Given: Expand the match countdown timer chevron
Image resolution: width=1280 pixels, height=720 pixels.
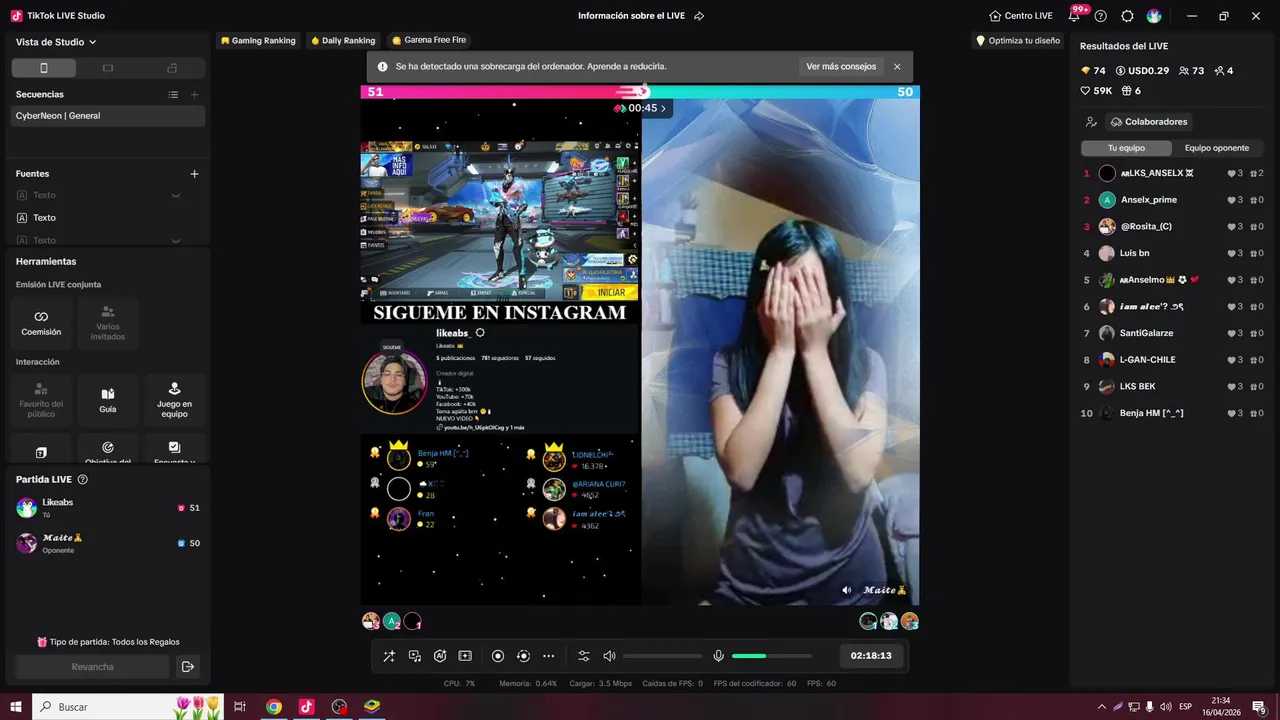Looking at the screenshot, I should (663, 108).
